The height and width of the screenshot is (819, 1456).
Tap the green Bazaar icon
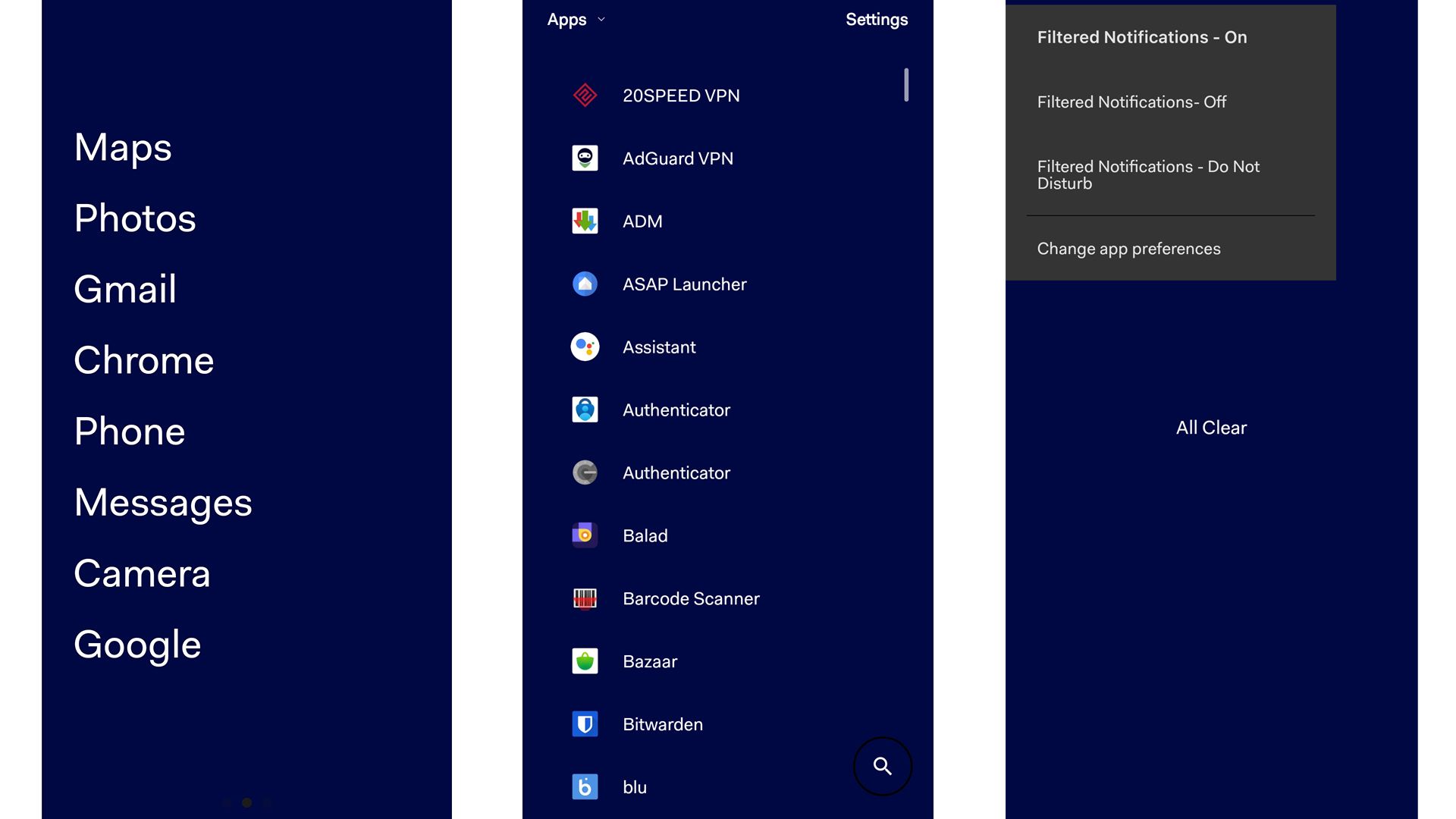tap(585, 661)
